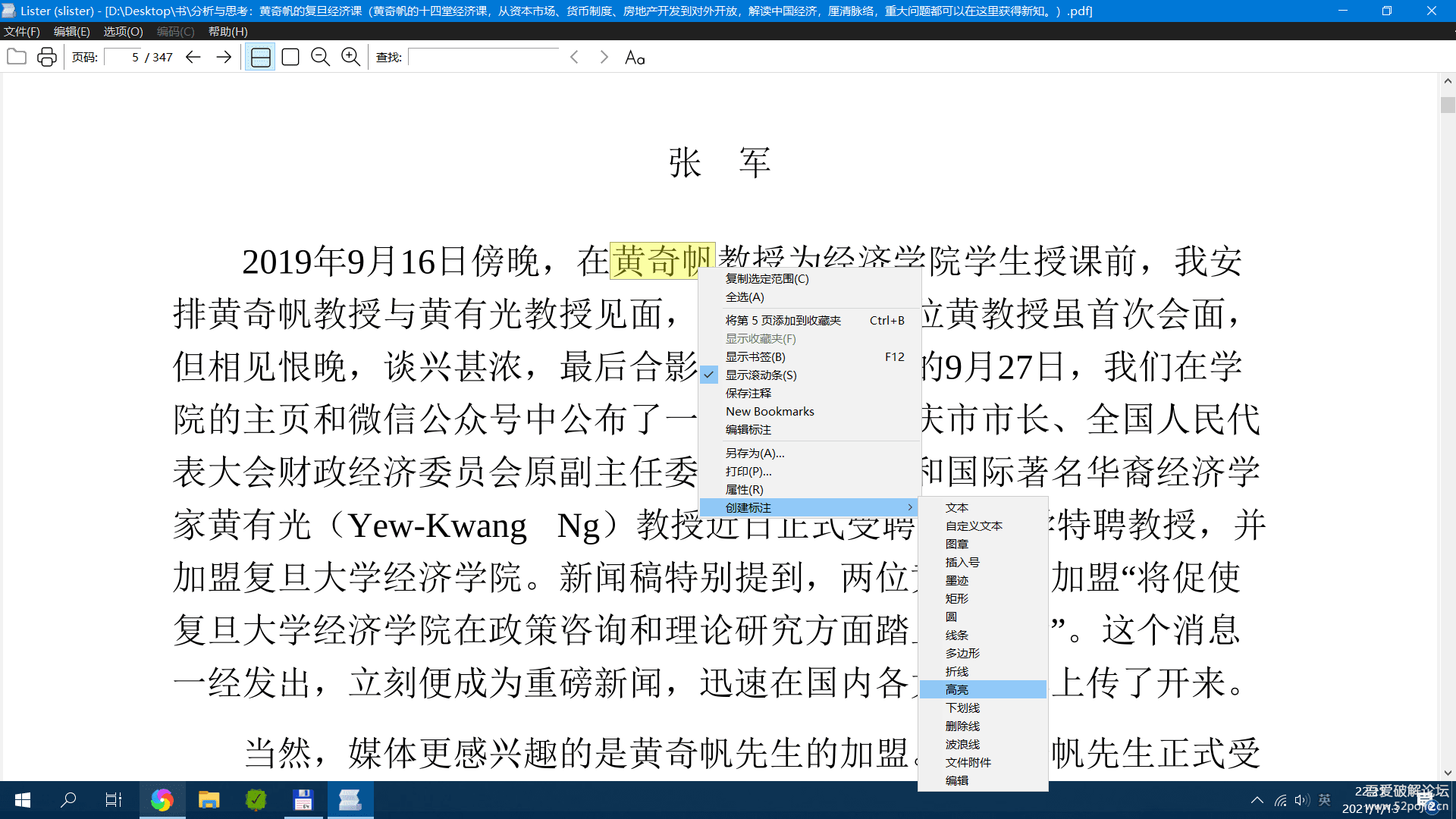Toggle 显示书签(B) in context menu

click(x=755, y=356)
